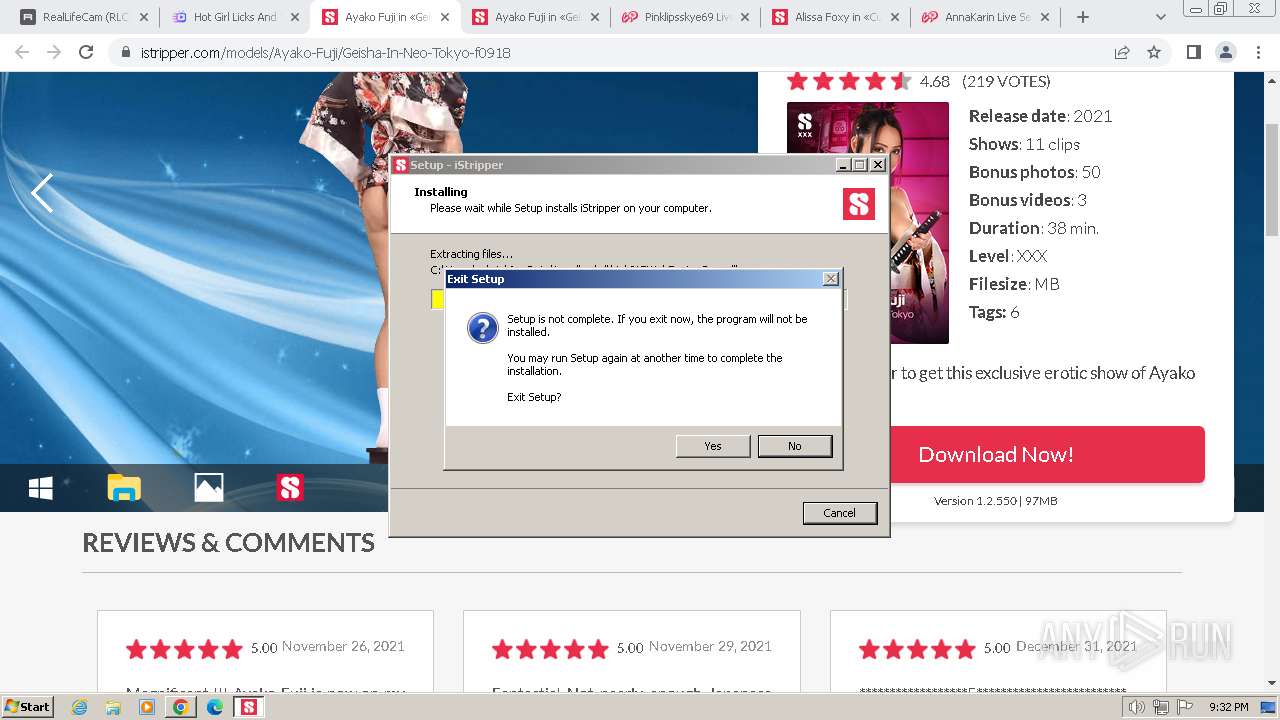Click the action center flag tray icon
Viewport: 1280px width, 720px height.
[1185, 707]
